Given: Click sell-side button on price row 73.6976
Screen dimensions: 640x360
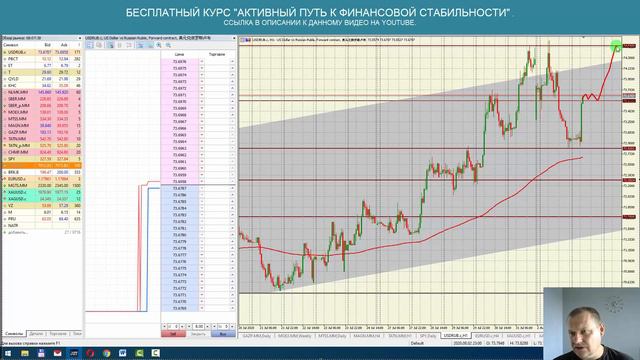Looking at the screenshot, I should pos(202,62).
